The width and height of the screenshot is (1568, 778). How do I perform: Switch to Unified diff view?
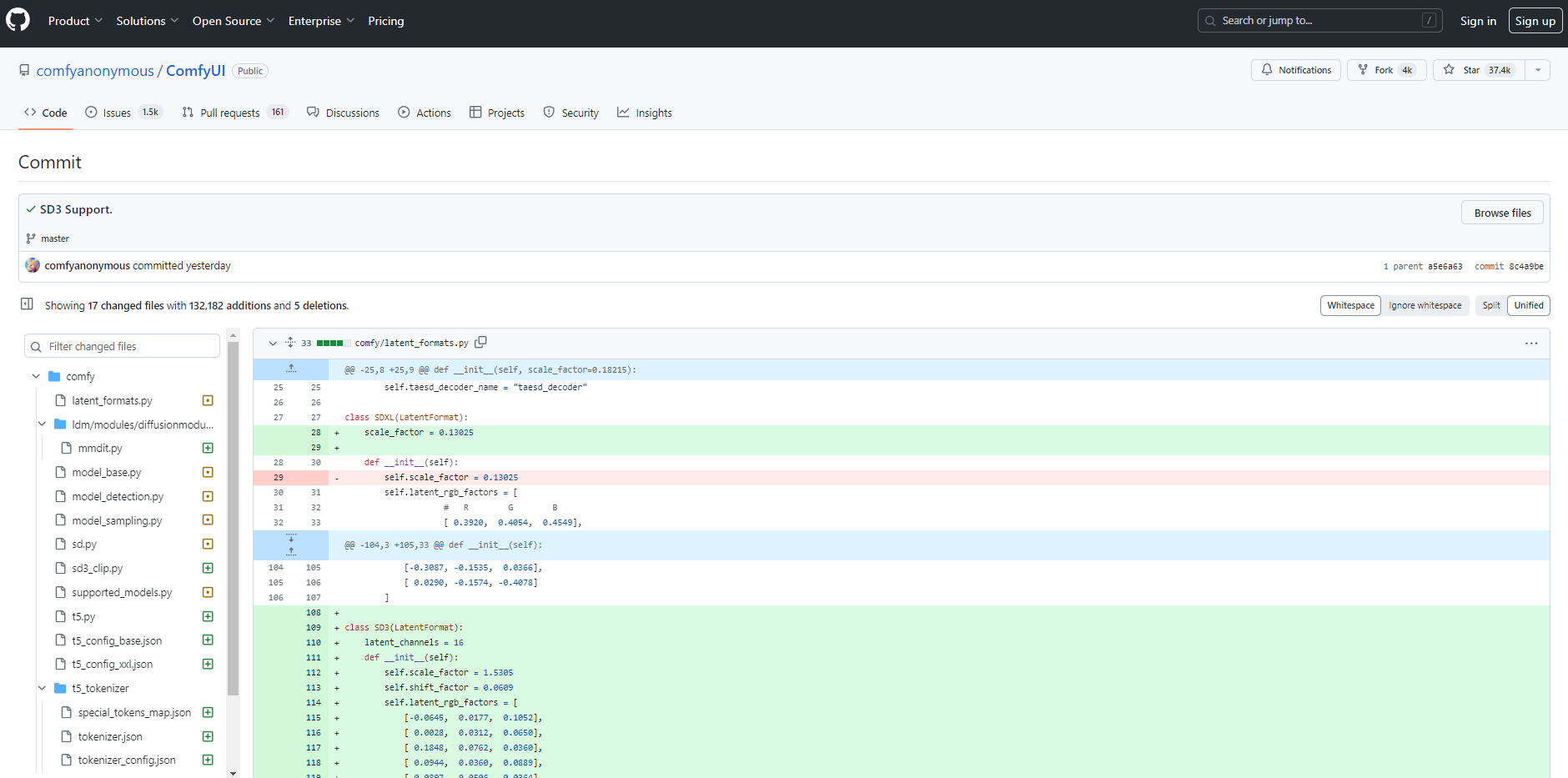click(x=1529, y=305)
